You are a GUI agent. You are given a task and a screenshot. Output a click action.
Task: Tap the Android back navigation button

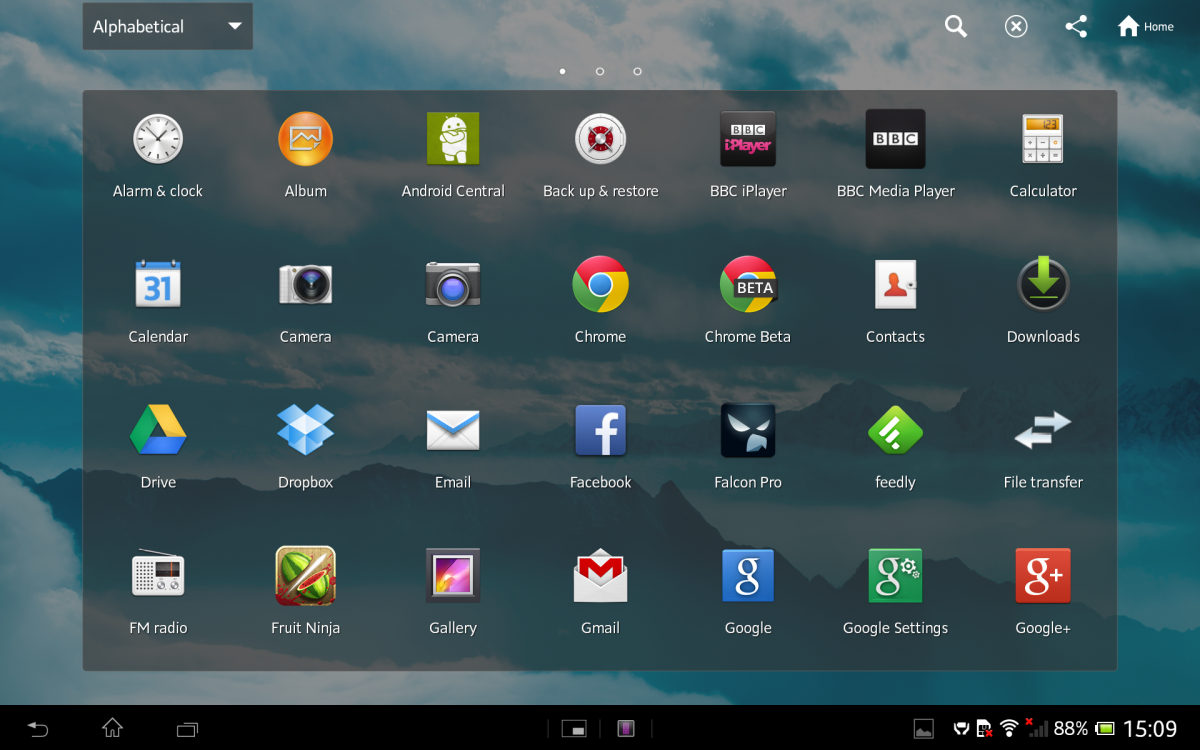coord(38,728)
